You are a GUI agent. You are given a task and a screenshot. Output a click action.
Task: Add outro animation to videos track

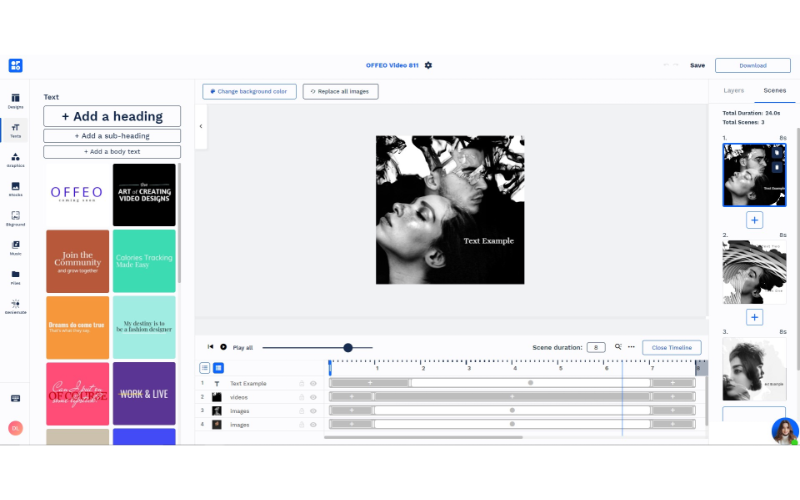tap(672, 396)
